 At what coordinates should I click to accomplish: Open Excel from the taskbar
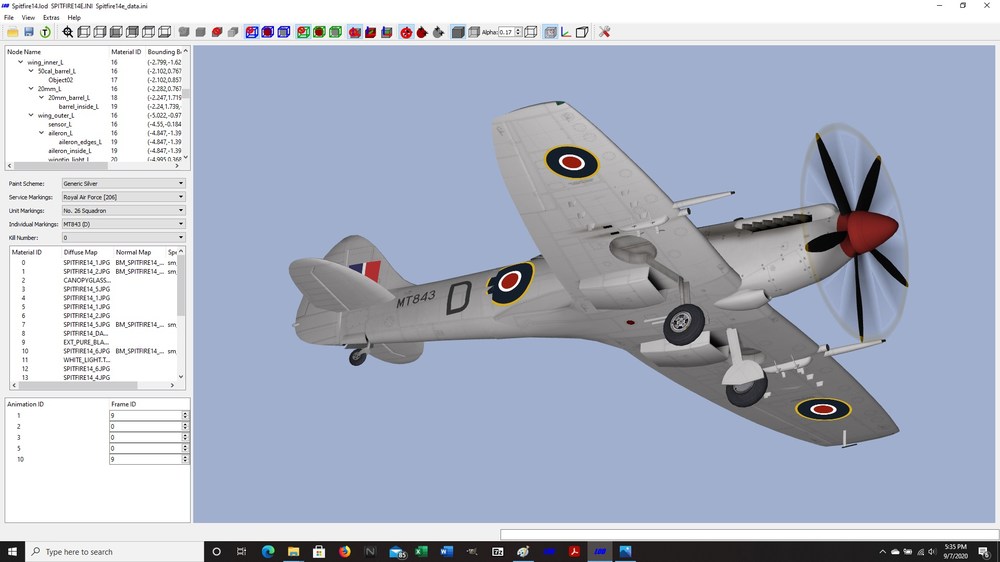click(421, 552)
